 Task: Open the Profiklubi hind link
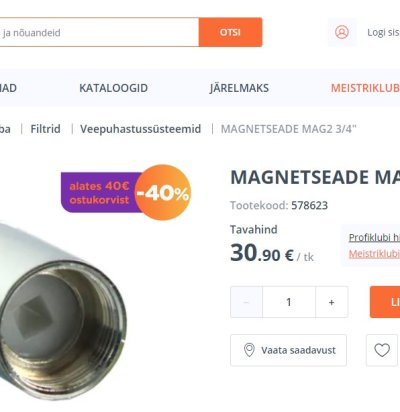click(x=374, y=237)
